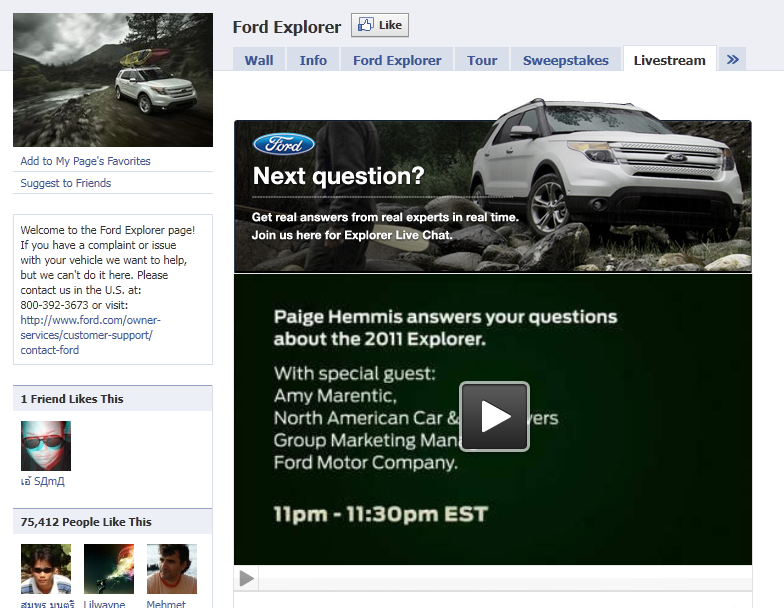
Task: Play the livestream video with center play button
Action: click(x=494, y=416)
